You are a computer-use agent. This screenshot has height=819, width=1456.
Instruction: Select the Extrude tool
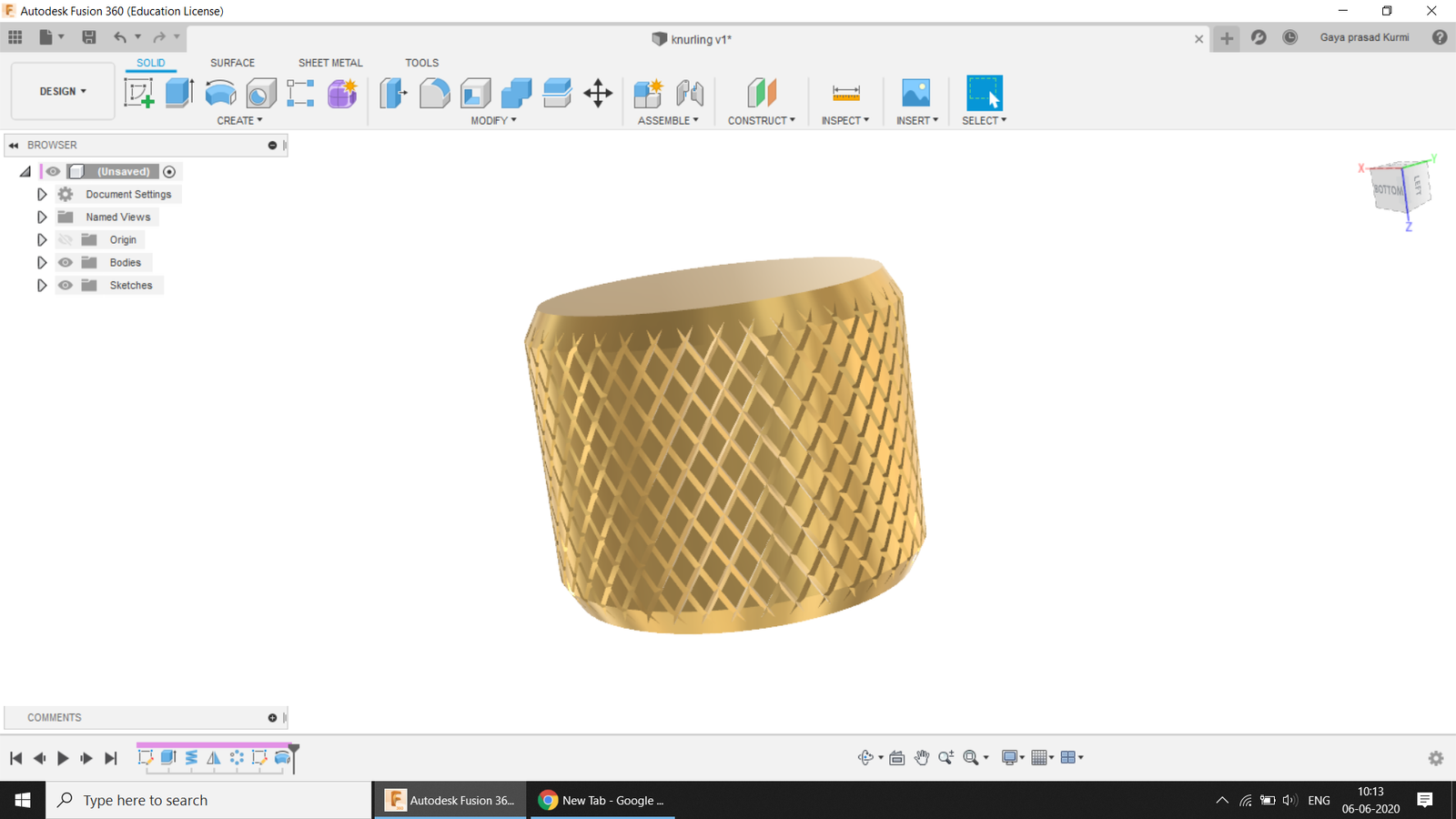point(179,93)
